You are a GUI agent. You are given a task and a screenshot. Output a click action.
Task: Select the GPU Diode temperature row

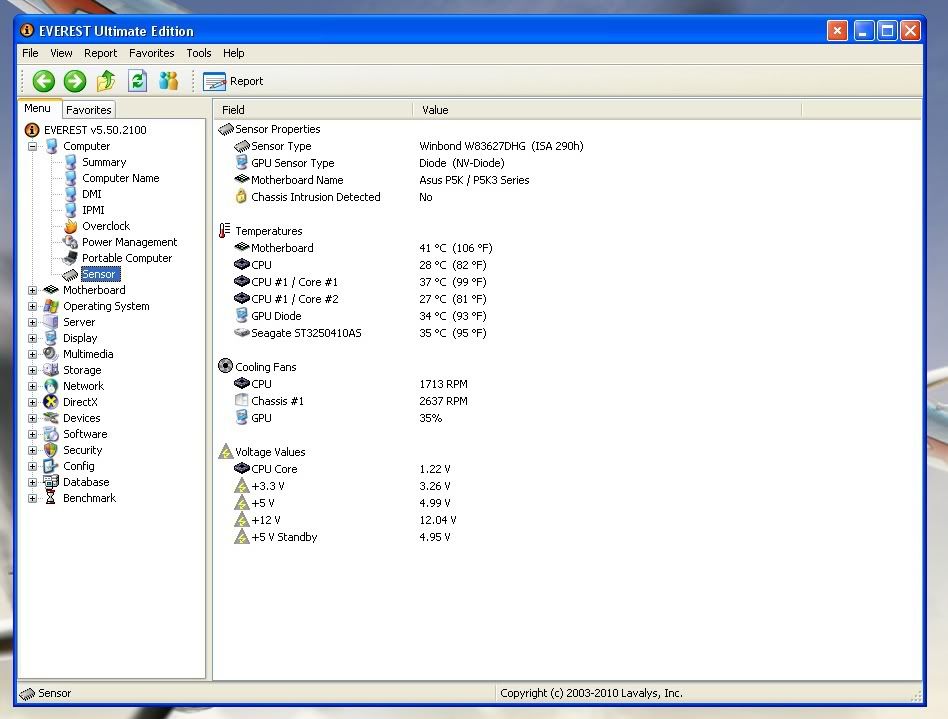[x=276, y=316]
